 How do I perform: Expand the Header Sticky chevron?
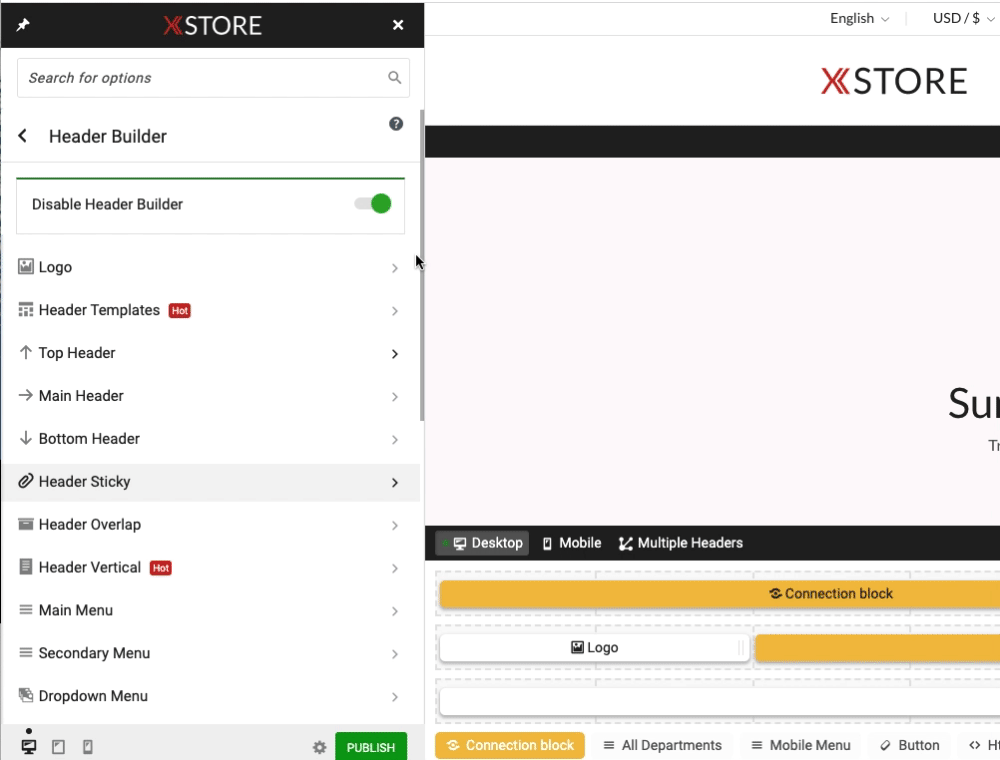click(395, 483)
